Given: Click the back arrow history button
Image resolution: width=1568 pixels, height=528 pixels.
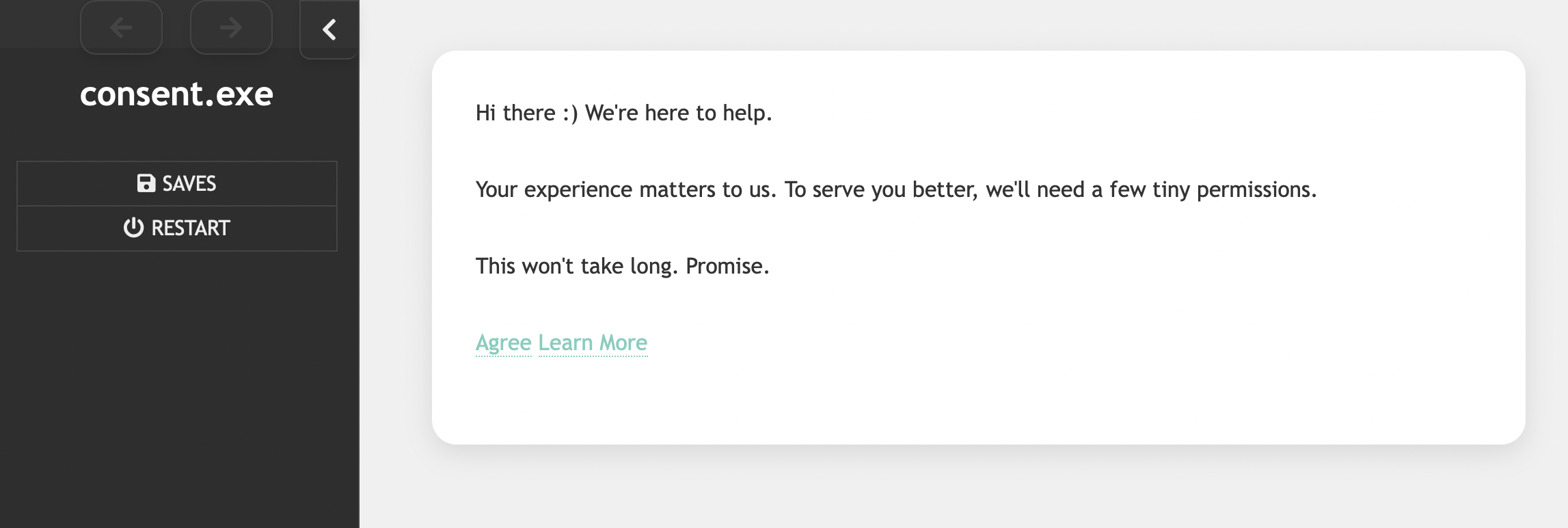Looking at the screenshot, I should click(x=121, y=27).
